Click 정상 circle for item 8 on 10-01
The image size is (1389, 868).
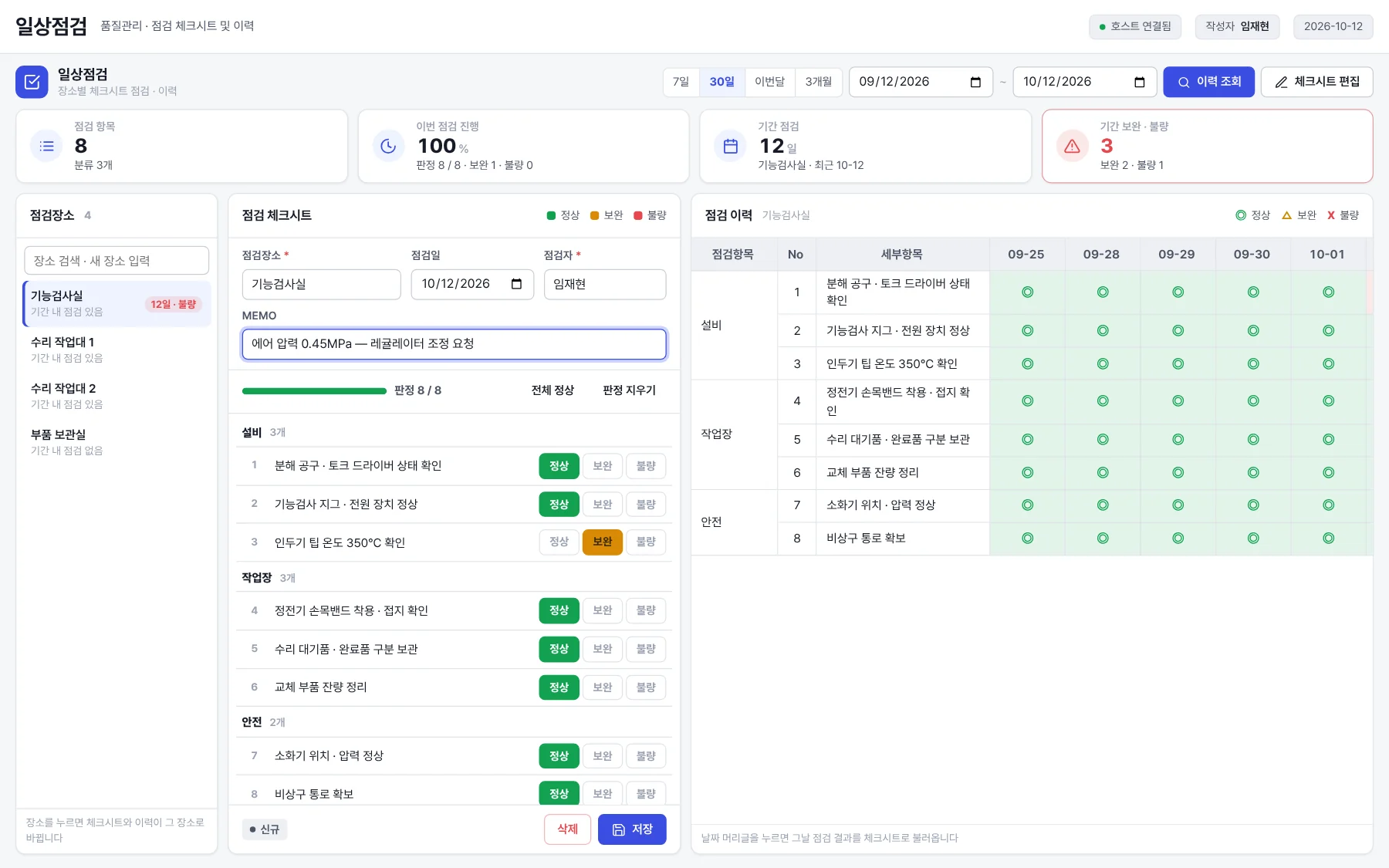pos(1328,539)
